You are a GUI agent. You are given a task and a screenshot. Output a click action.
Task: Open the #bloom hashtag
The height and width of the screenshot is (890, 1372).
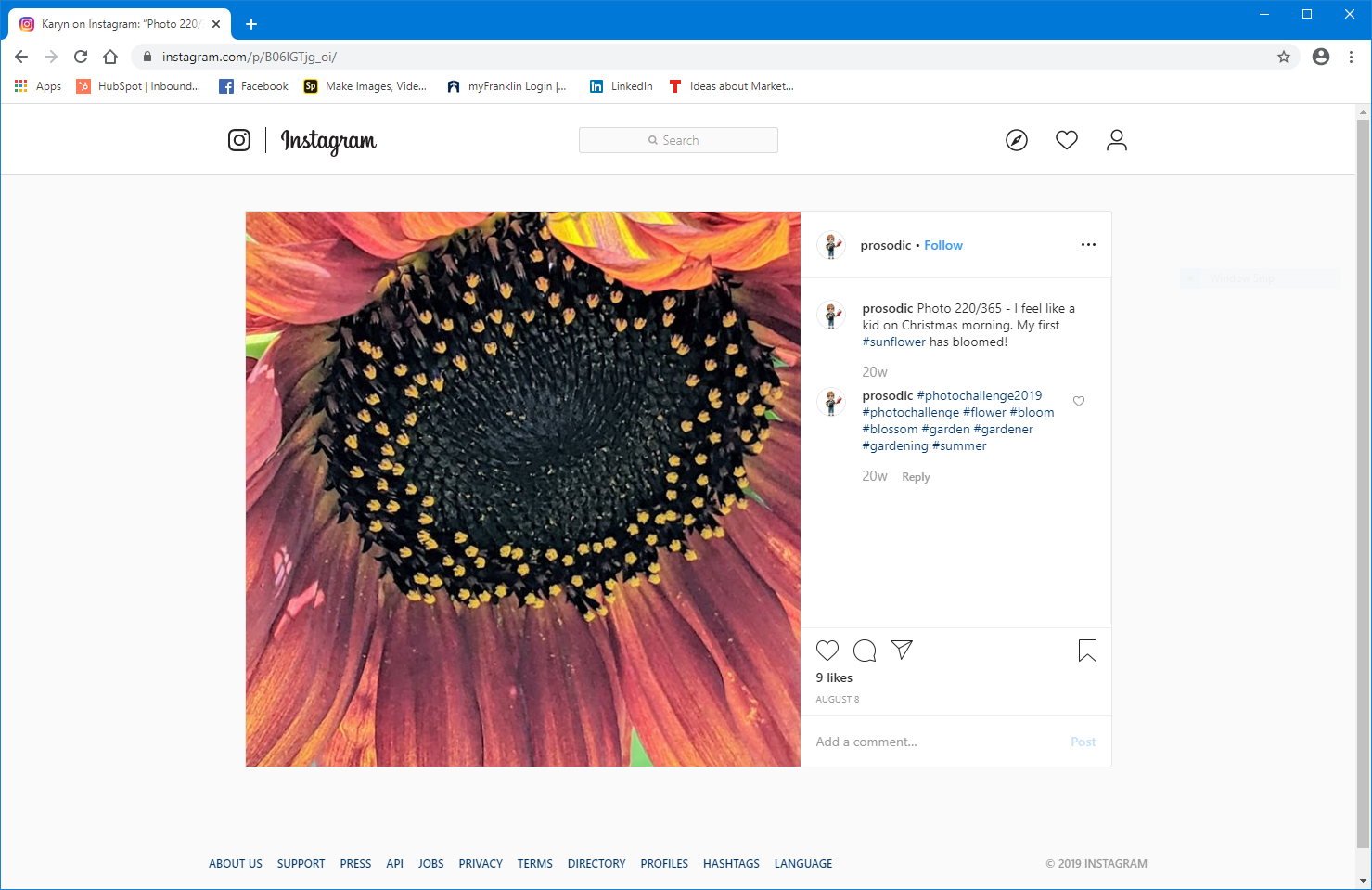[x=1032, y=412]
